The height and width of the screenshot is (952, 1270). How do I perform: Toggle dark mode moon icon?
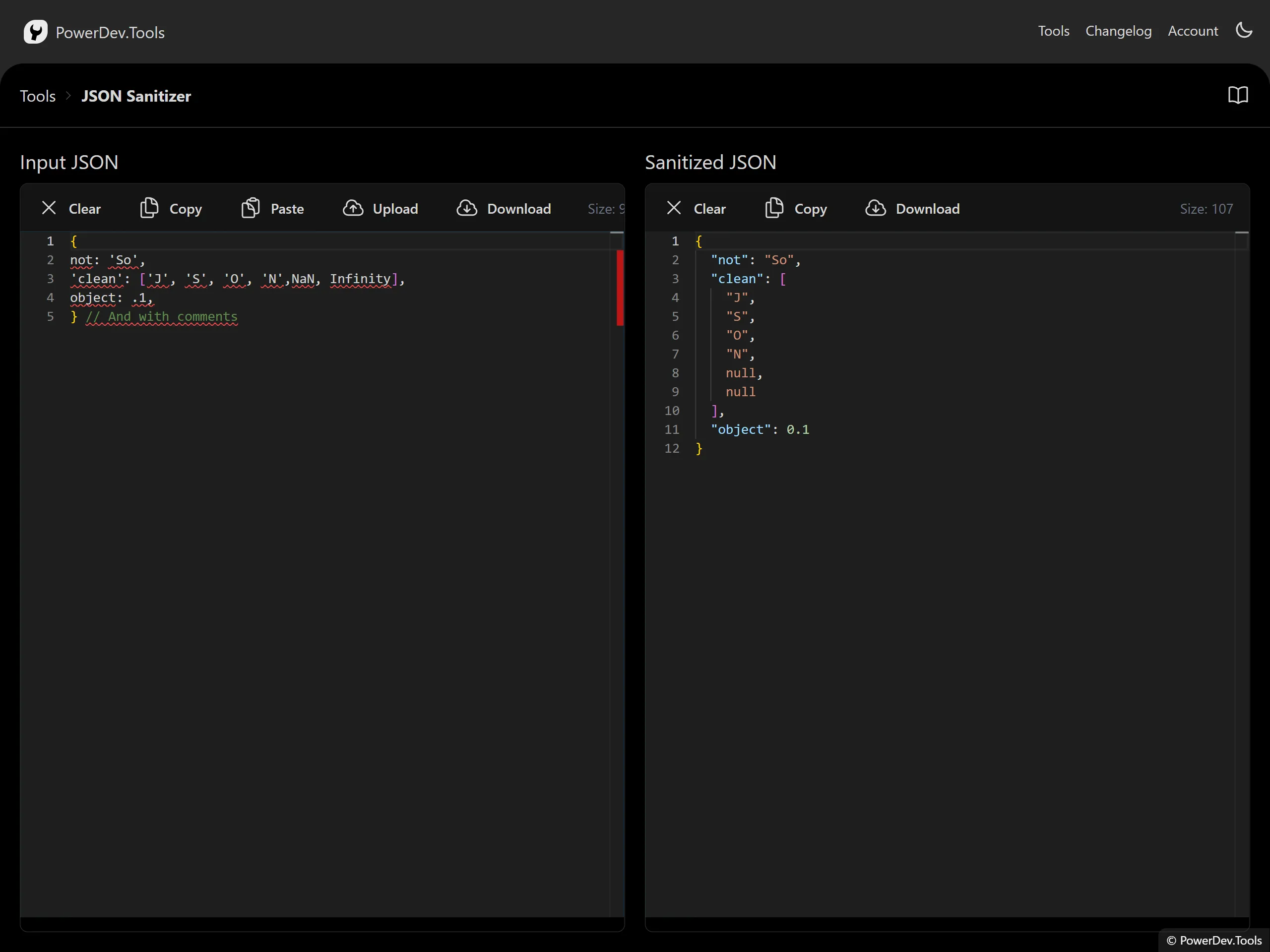point(1244,30)
